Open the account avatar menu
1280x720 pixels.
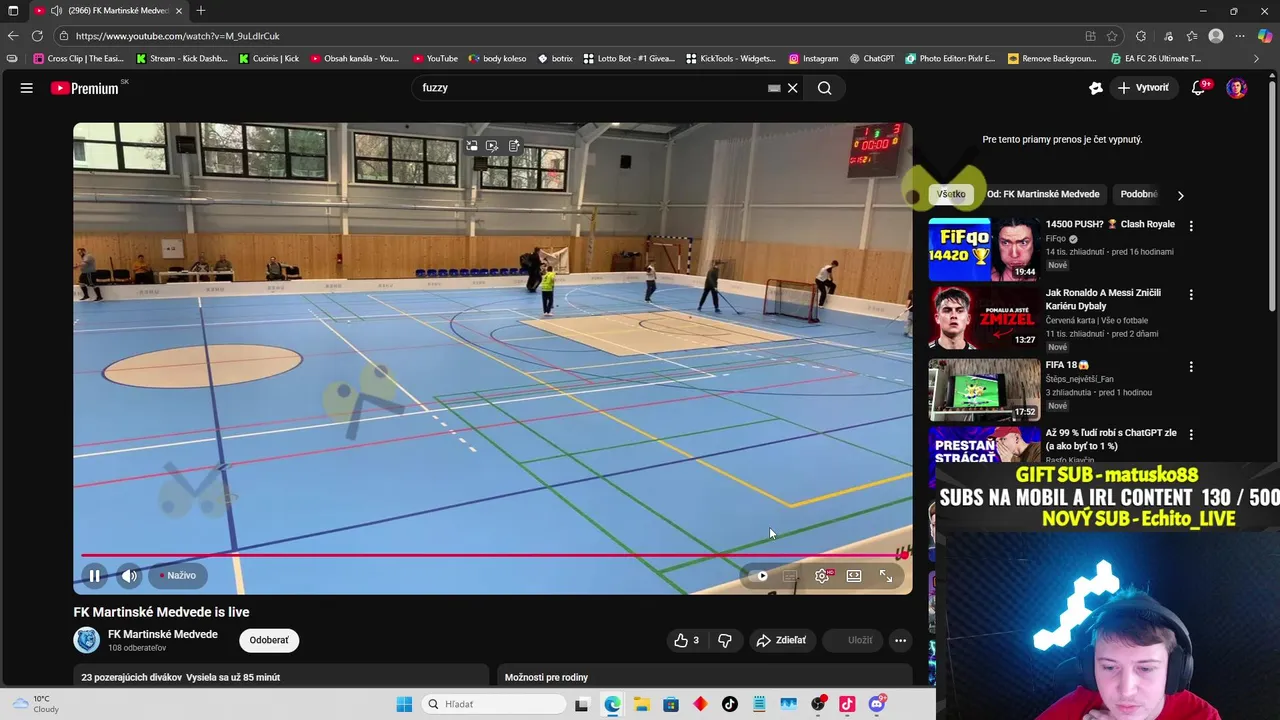(x=1237, y=88)
